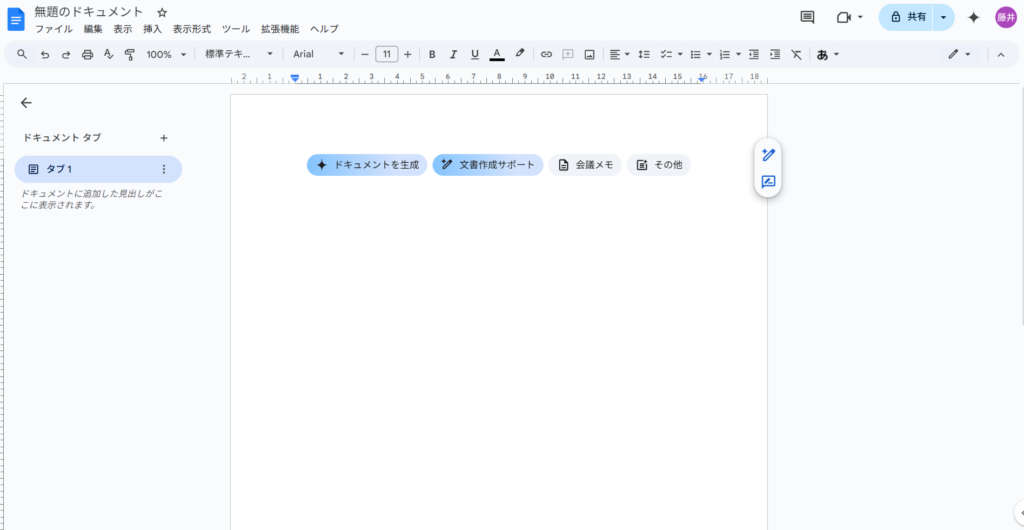Open the bulleted list options arrow
This screenshot has height=530, width=1024.
[709, 54]
